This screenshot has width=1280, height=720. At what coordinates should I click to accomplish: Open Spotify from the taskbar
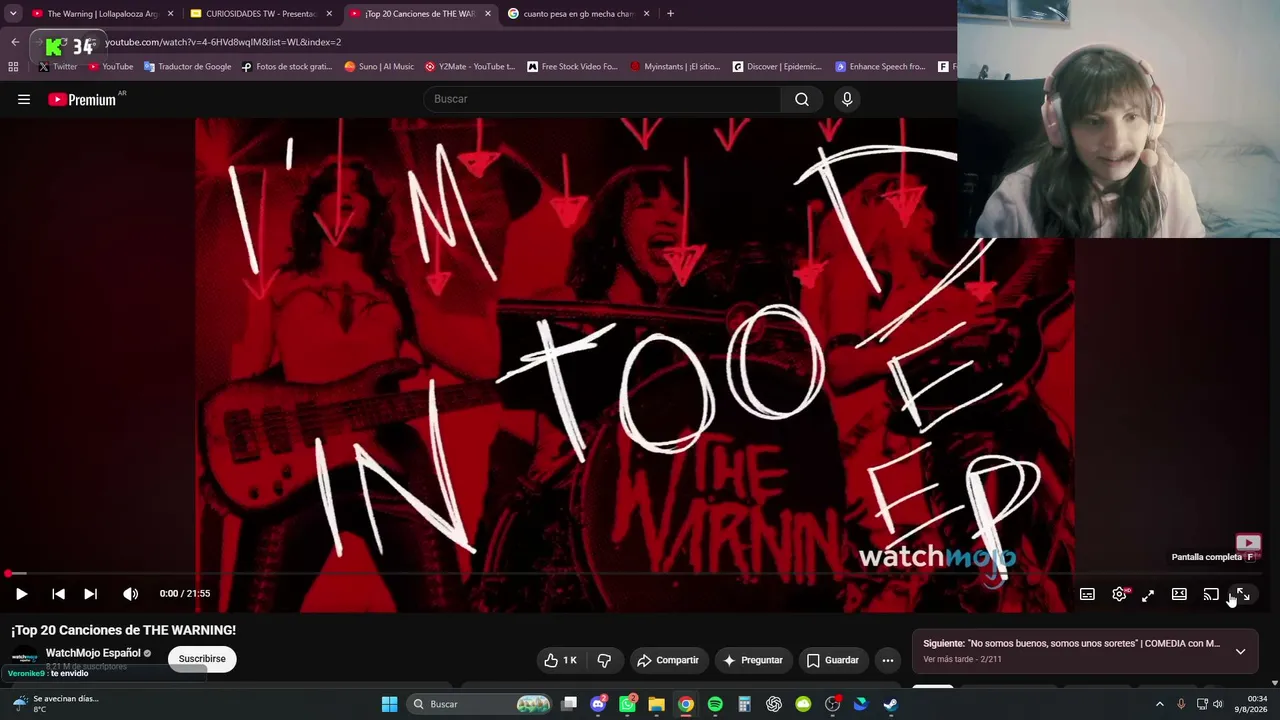[x=715, y=704]
